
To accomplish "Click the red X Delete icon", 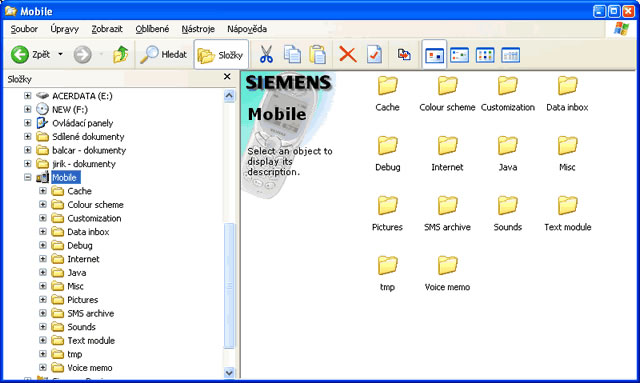I will click(348, 54).
